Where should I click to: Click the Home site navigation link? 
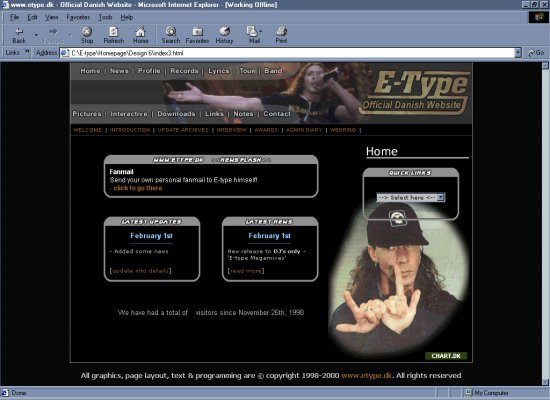90,71
